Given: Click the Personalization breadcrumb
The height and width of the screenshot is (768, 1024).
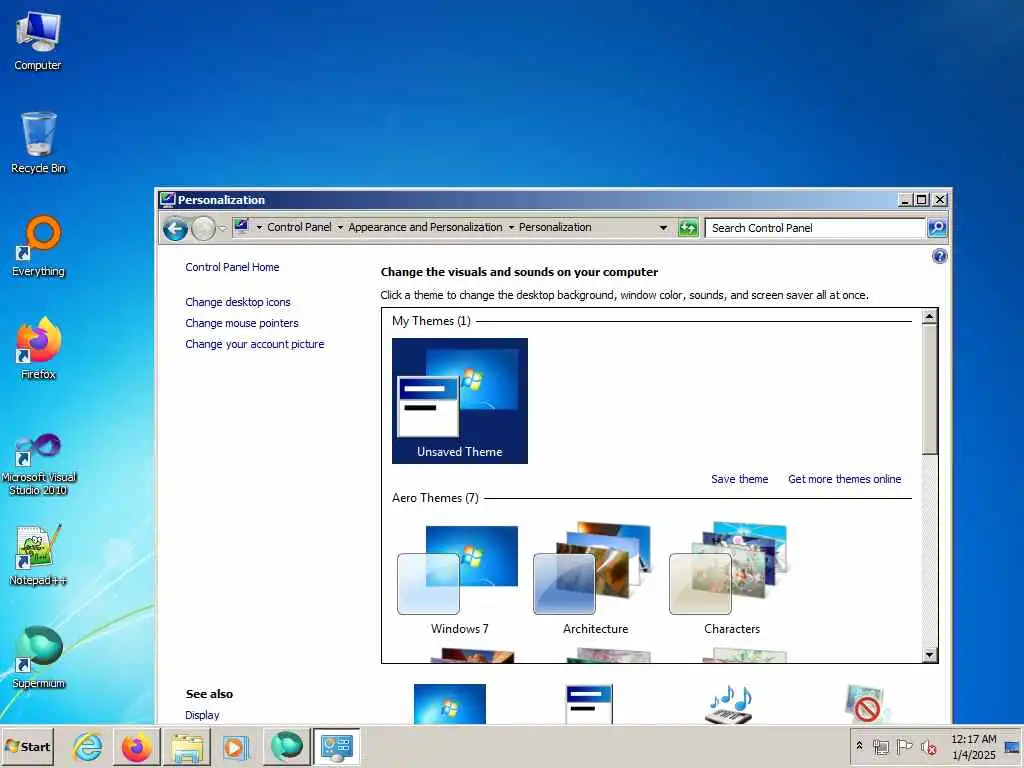Looking at the screenshot, I should tap(555, 227).
